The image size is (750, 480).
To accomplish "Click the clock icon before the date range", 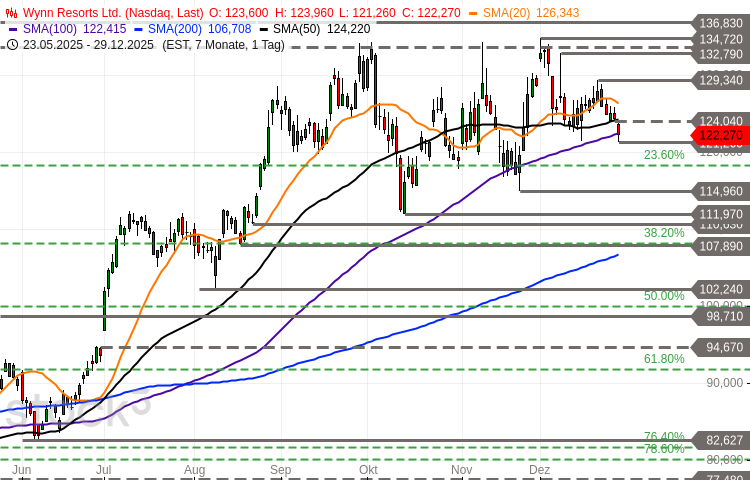I will [x=11, y=44].
